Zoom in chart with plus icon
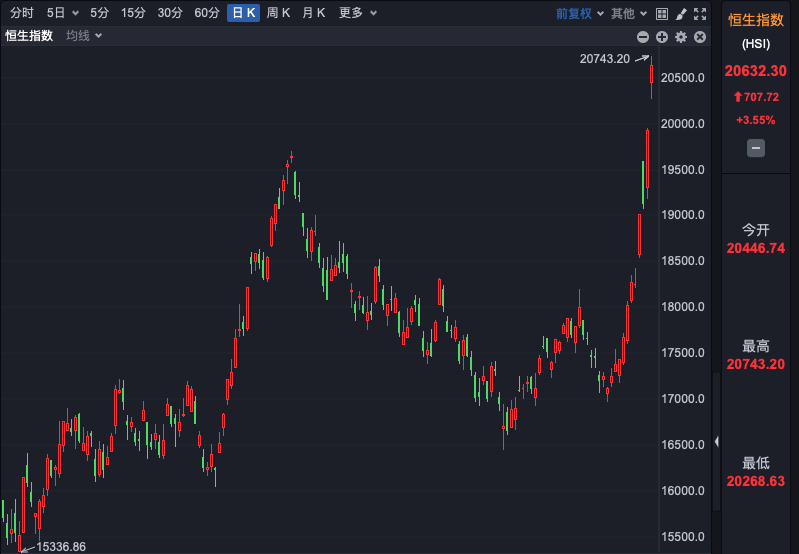This screenshot has height=554, width=799. pyautogui.click(x=662, y=37)
